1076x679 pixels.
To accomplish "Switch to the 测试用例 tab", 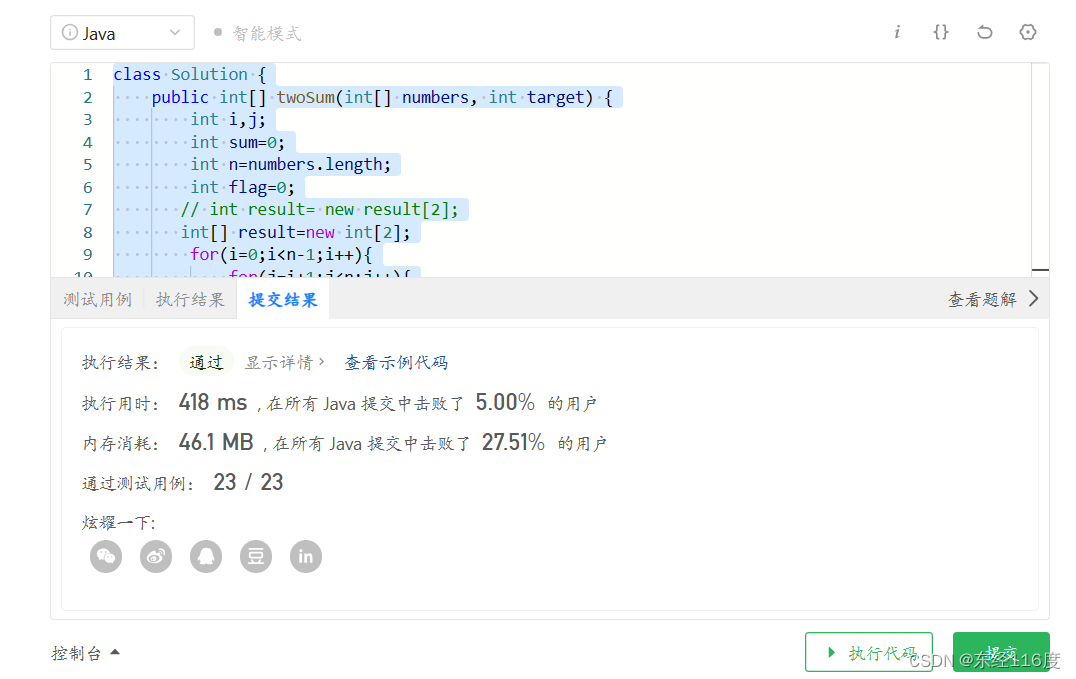I will coord(96,298).
